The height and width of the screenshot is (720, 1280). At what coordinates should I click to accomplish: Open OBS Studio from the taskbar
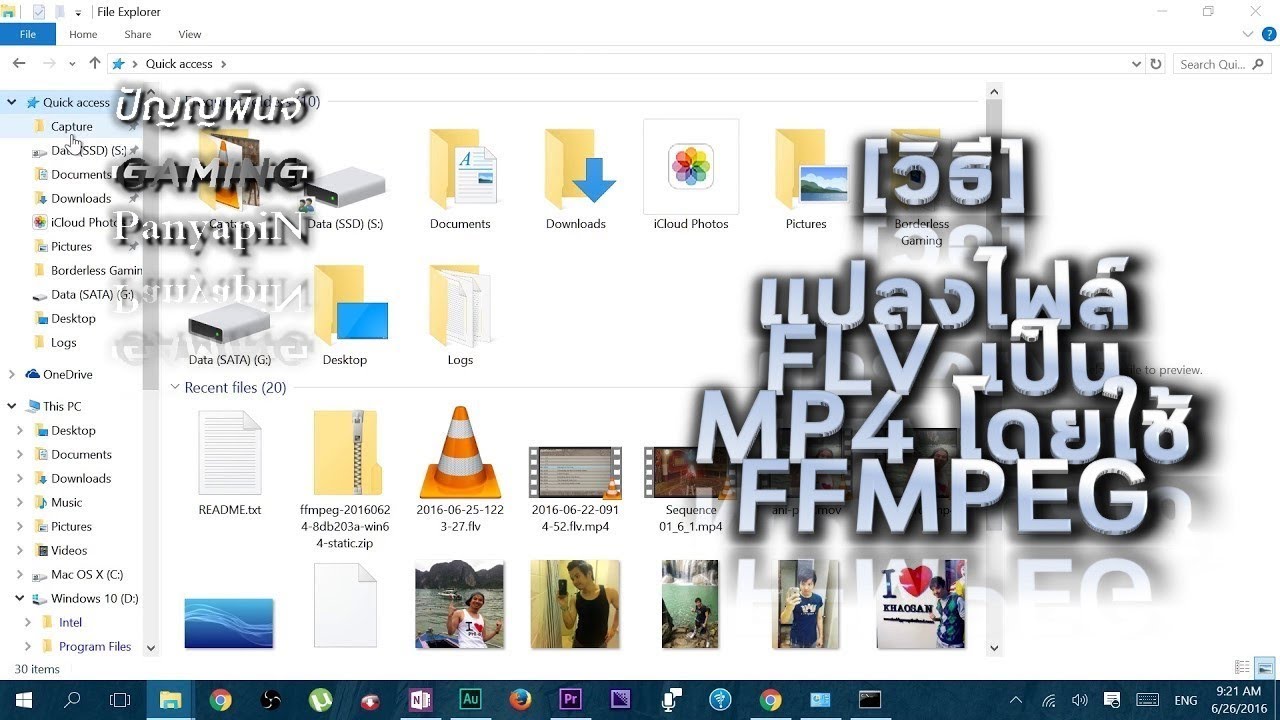pyautogui.click(x=271, y=700)
